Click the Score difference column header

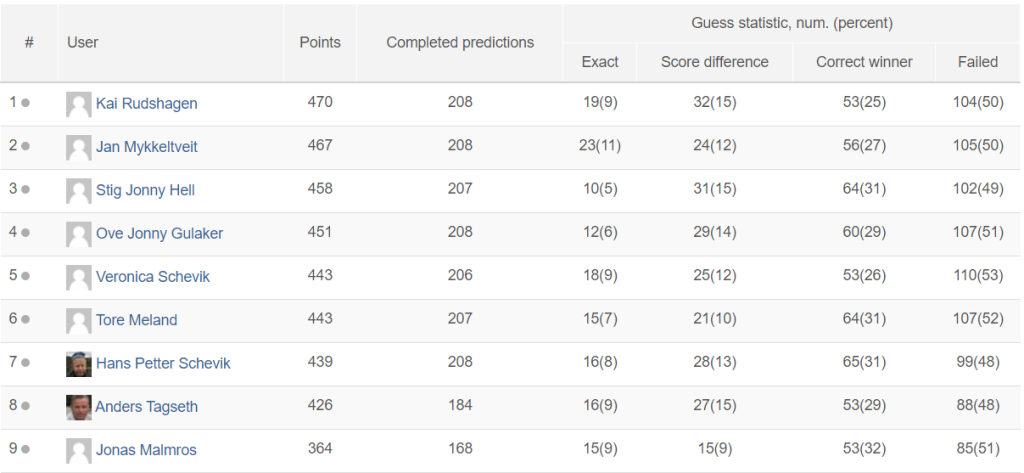[714, 62]
